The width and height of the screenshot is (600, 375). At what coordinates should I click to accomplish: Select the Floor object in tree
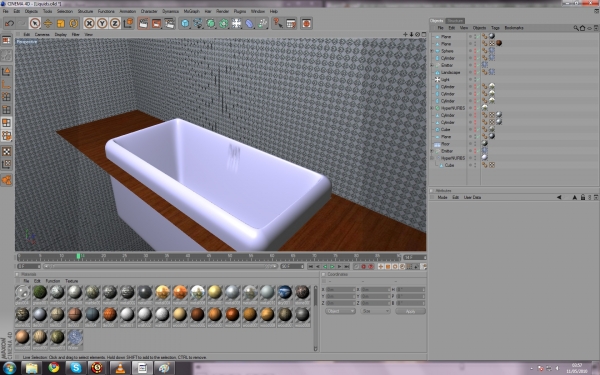(x=445, y=144)
